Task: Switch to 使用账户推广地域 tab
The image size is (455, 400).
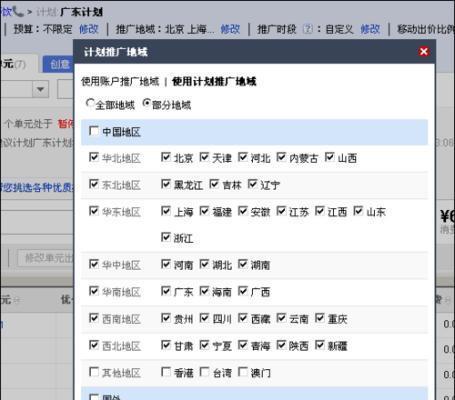Action: 120,81
